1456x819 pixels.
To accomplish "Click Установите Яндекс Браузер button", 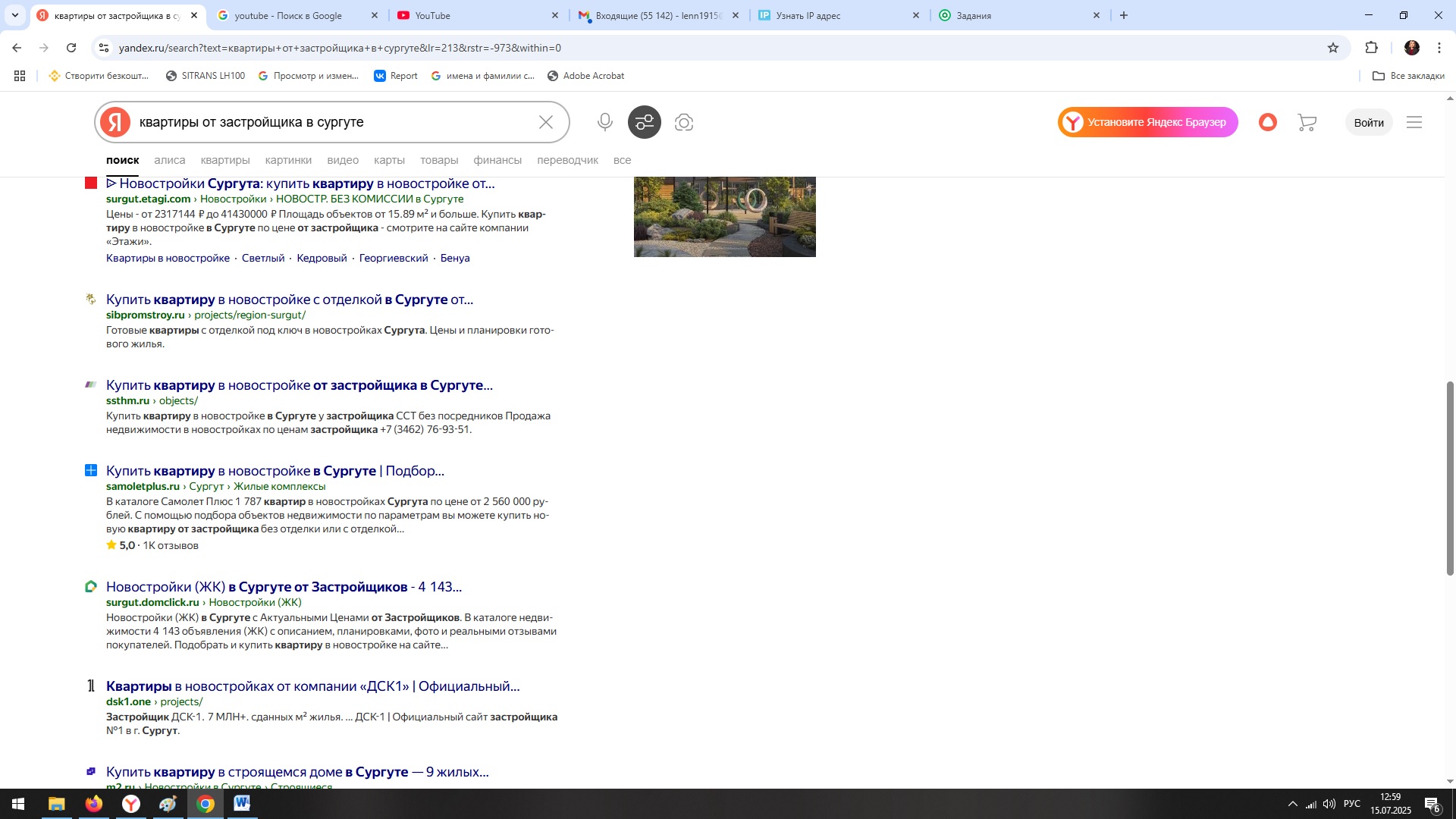I will tap(1147, 122).
